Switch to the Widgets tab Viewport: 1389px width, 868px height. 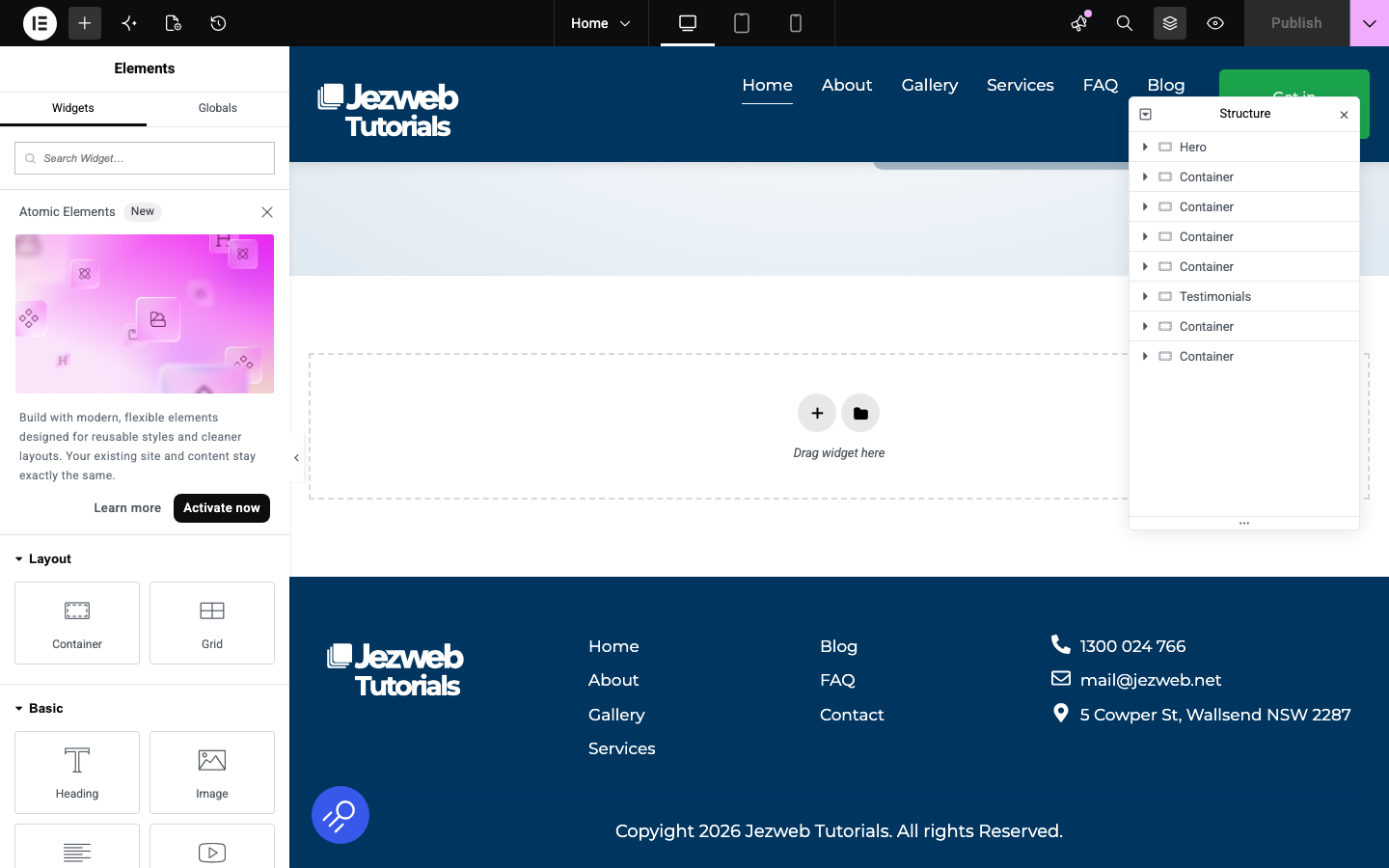coord(73,108)
